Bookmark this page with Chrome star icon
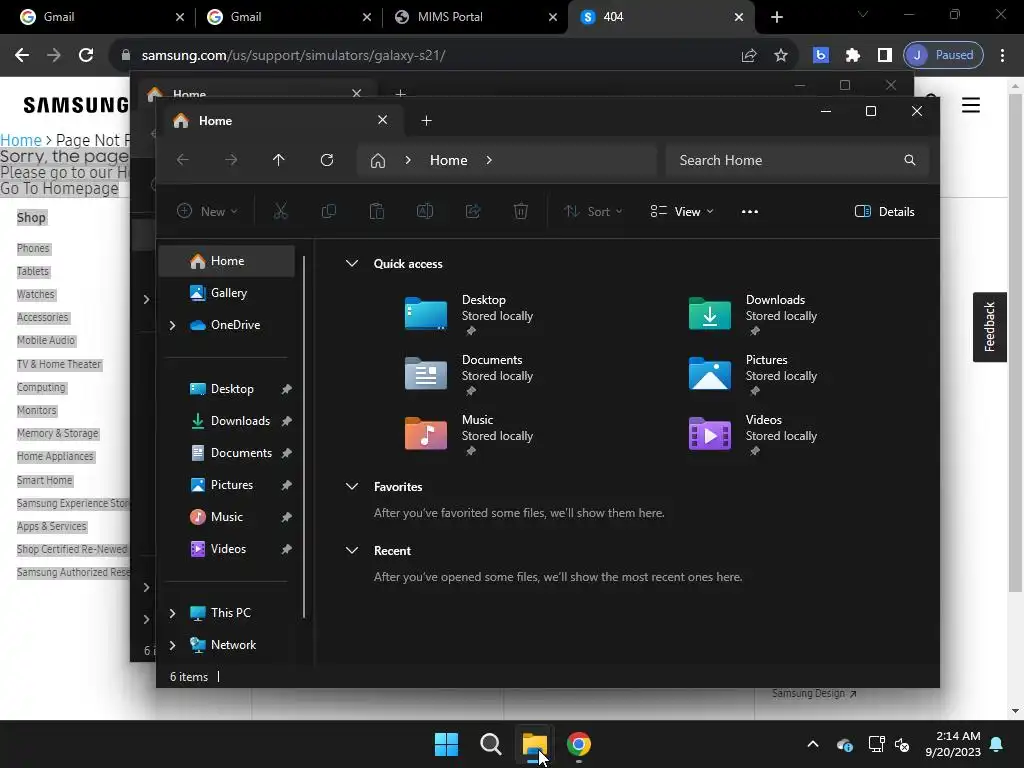 click(781, 55)
